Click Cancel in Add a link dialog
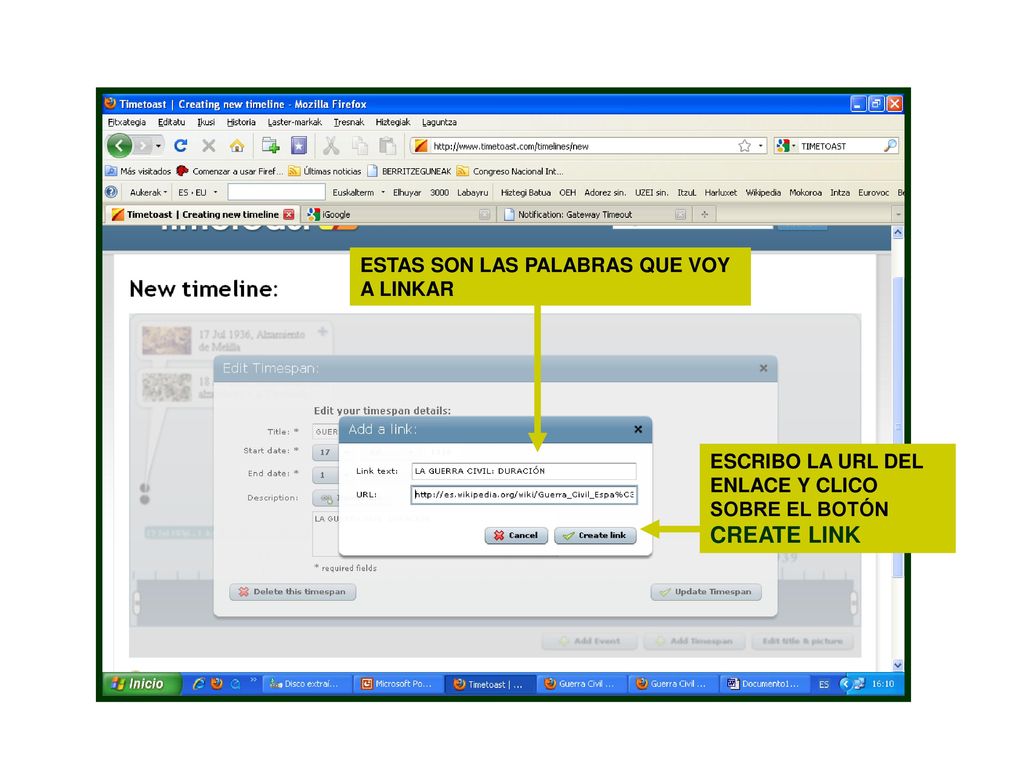1024x768 pixels. (516, 536)
